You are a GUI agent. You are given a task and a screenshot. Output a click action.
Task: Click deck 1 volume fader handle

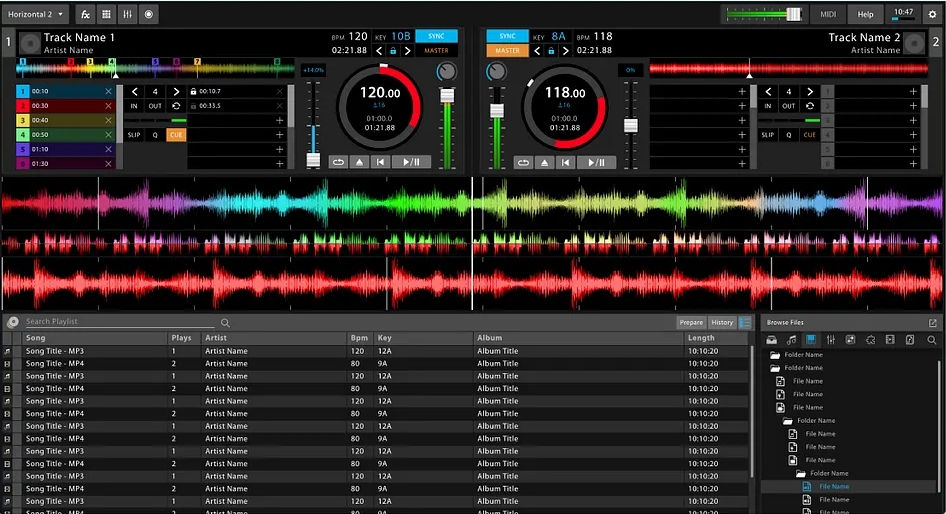pos(447,95)
